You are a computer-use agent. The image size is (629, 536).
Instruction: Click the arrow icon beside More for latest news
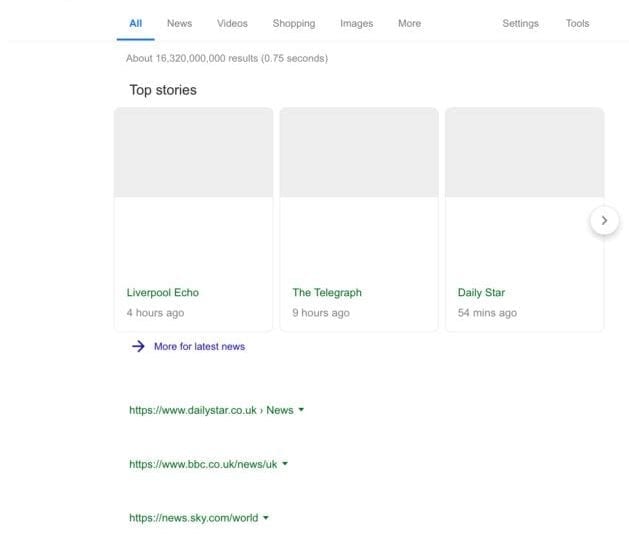pyautogui.click(x=137, y=346)
